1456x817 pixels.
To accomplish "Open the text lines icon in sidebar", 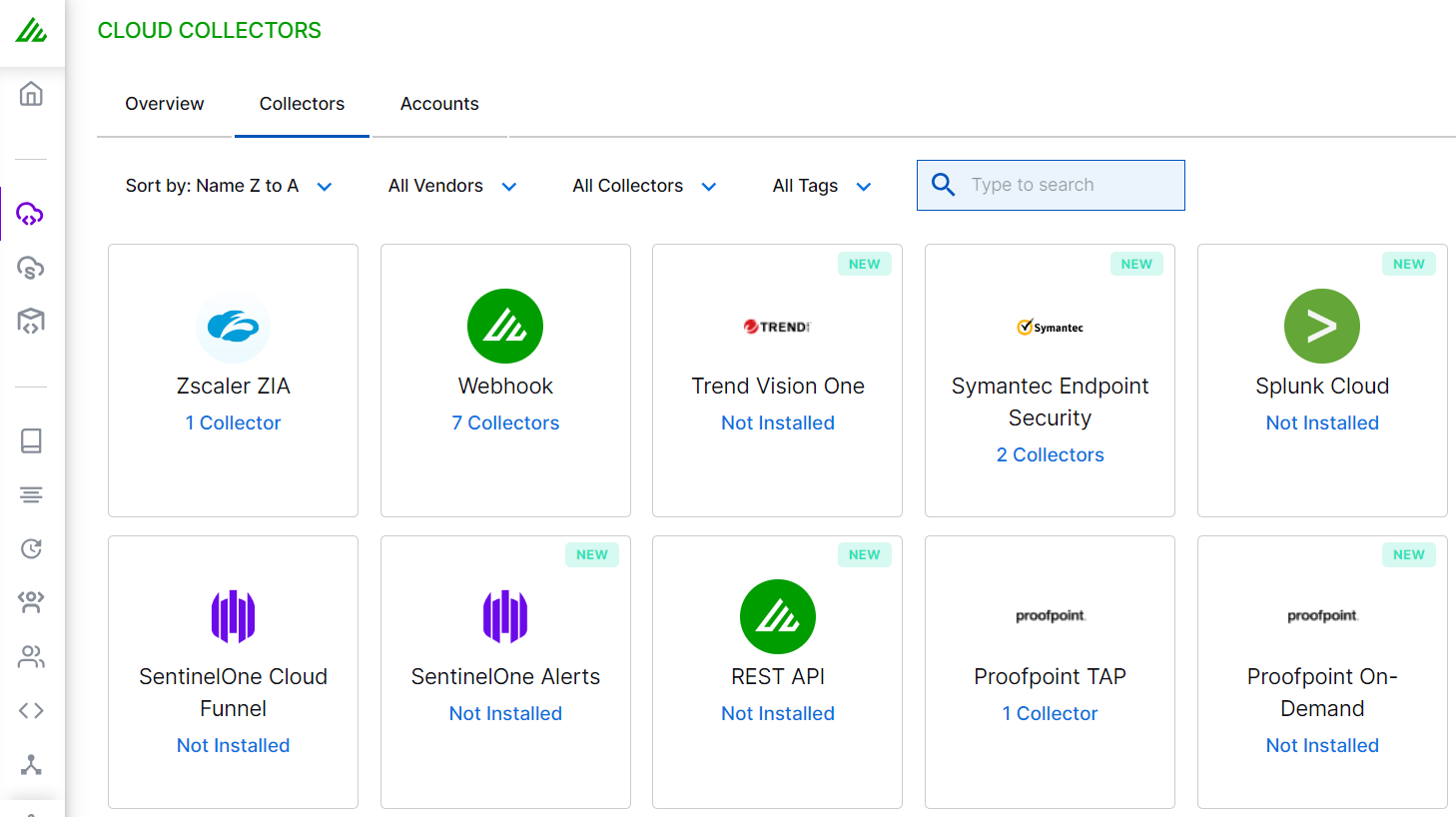I will (31, 494).
